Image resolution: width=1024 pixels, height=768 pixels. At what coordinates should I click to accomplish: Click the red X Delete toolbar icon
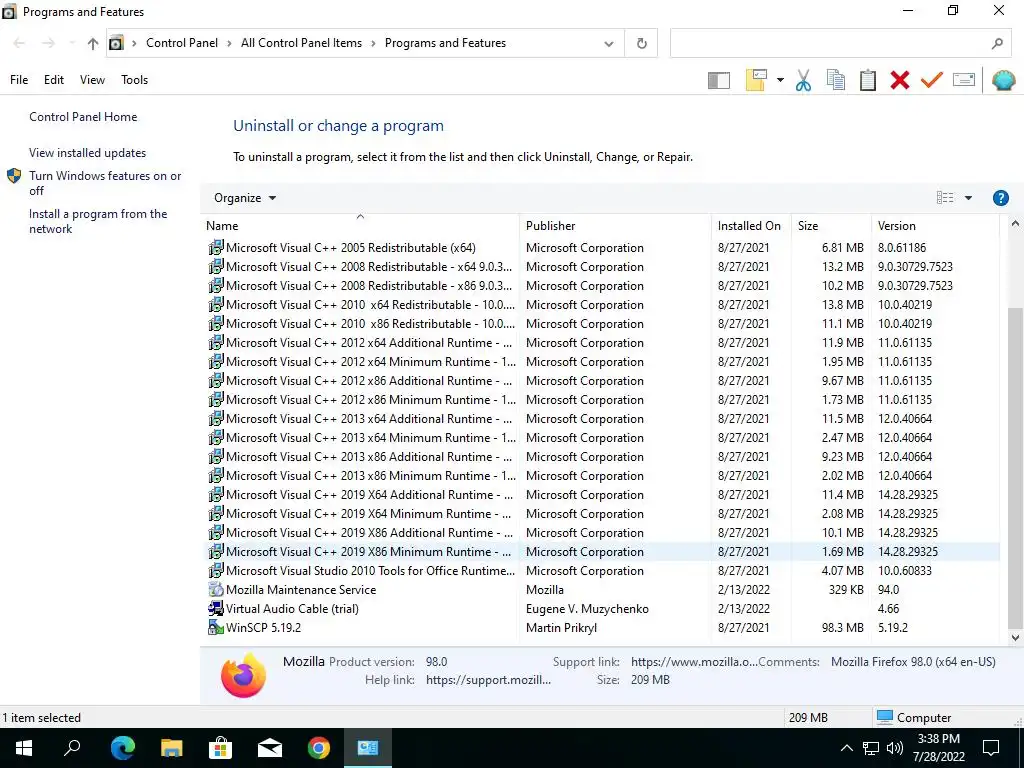[x=899, y=80]
